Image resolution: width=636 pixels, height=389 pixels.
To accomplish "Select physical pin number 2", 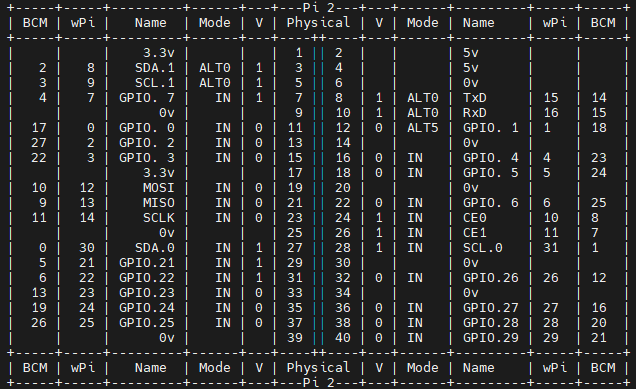I will tap(339, 53).
